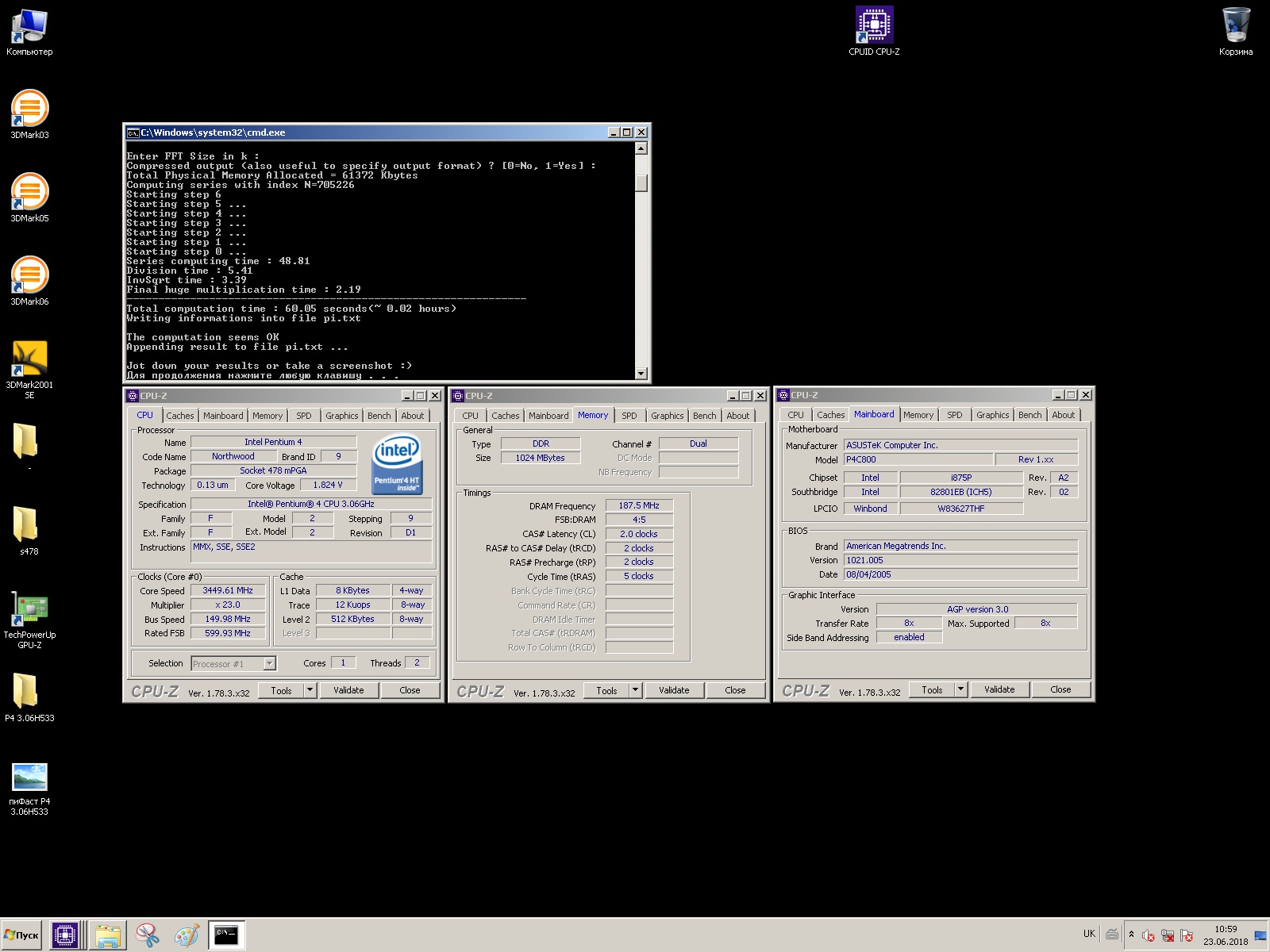Expand Tools dropdown arrow in right CPU-Z window
Viewport: 1270px width, 952px height.
coord(960,689)
